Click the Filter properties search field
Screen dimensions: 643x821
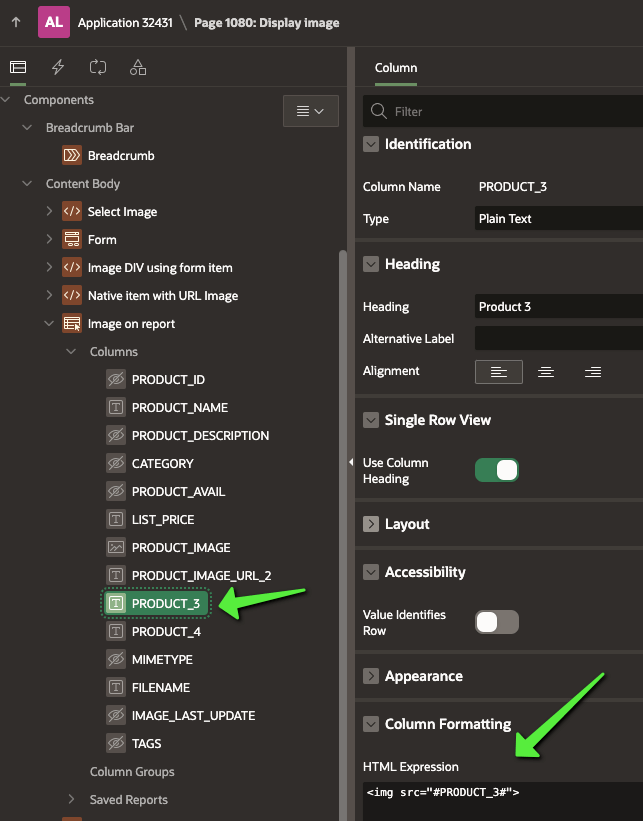coord(510,111)
